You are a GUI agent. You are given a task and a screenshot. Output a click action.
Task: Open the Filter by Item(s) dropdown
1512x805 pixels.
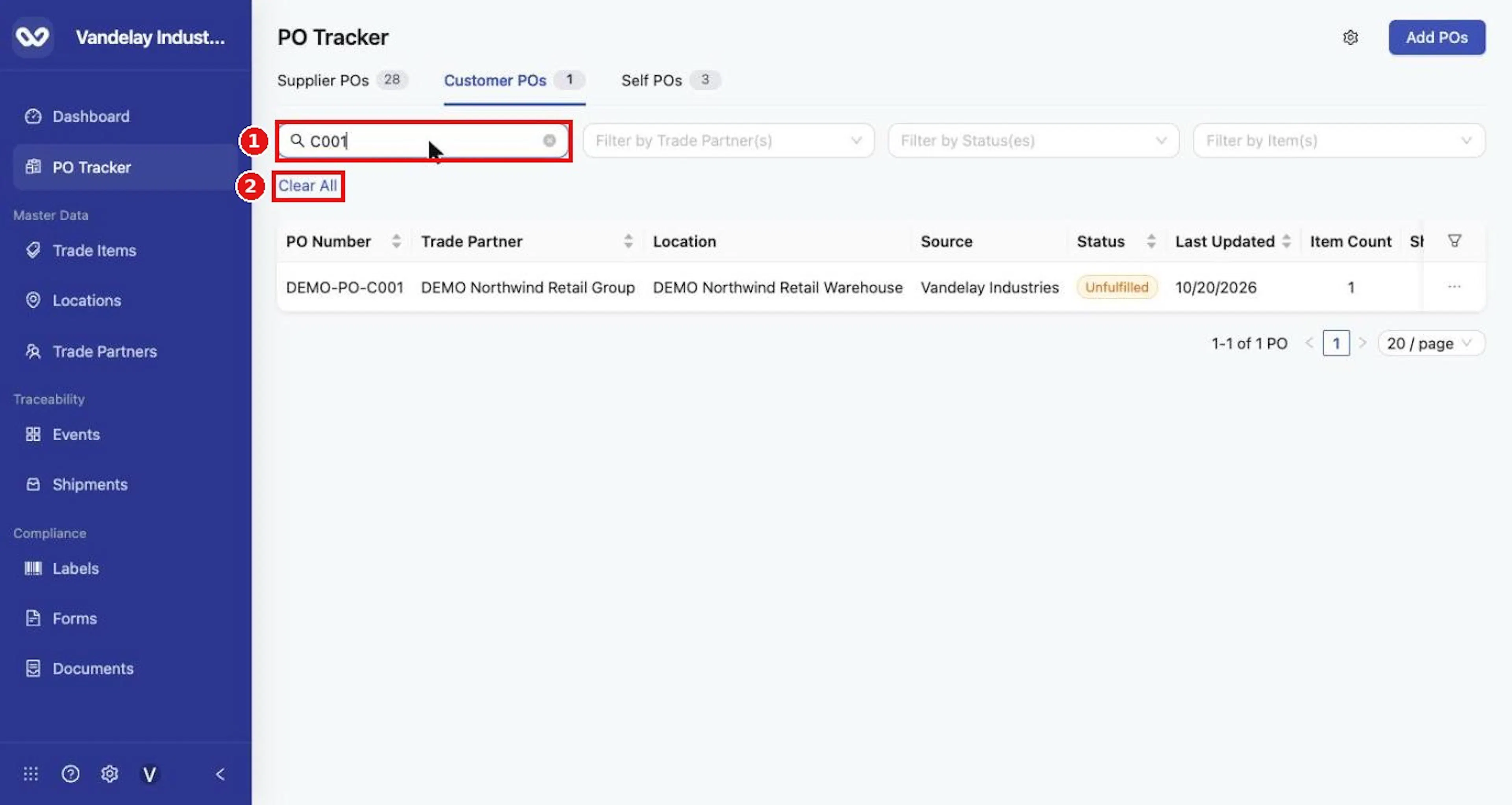pyautogui.click(x=1339, y=140)
